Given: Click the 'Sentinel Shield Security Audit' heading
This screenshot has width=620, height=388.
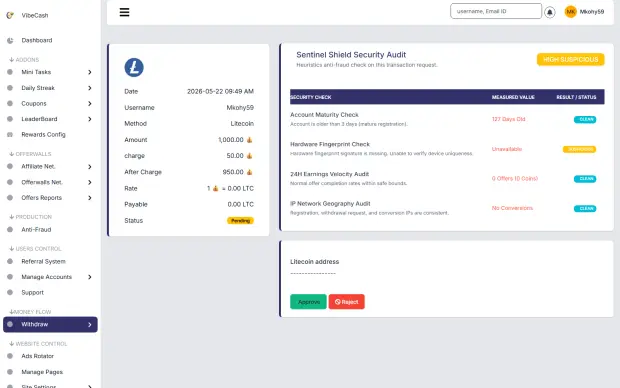Looking at the screenshot, I should (x=351, y=55).
